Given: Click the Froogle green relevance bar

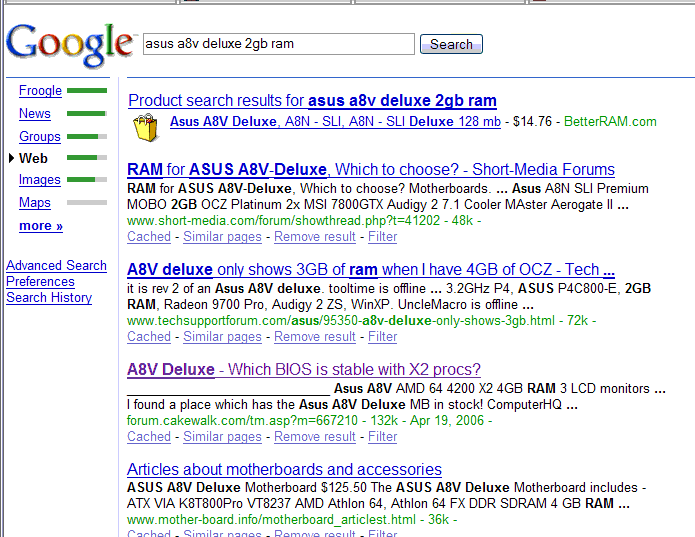Looking at the screenshot, I should (87, 90).
